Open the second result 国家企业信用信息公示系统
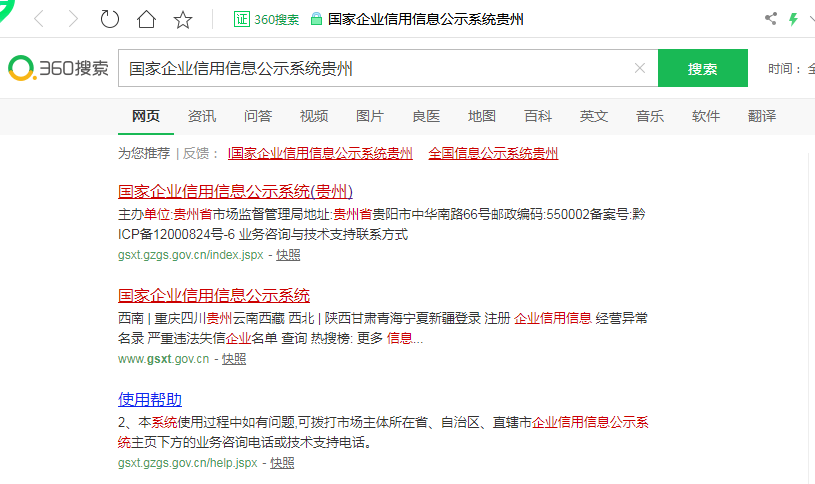The height and width of the screenshot is (484, 815). click(x=214, y=295)
